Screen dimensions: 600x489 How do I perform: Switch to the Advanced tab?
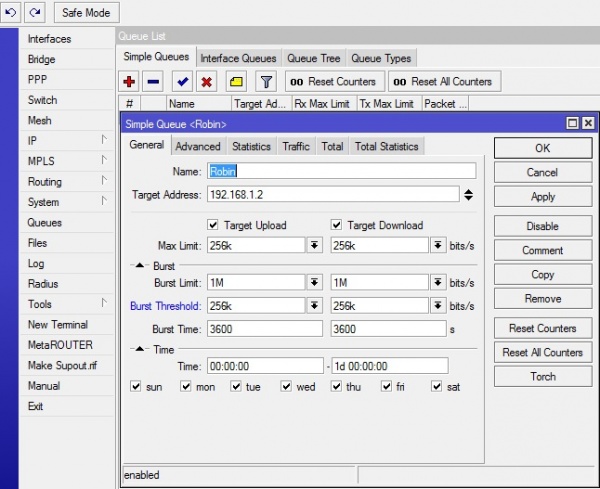click(x=197, y=146)
